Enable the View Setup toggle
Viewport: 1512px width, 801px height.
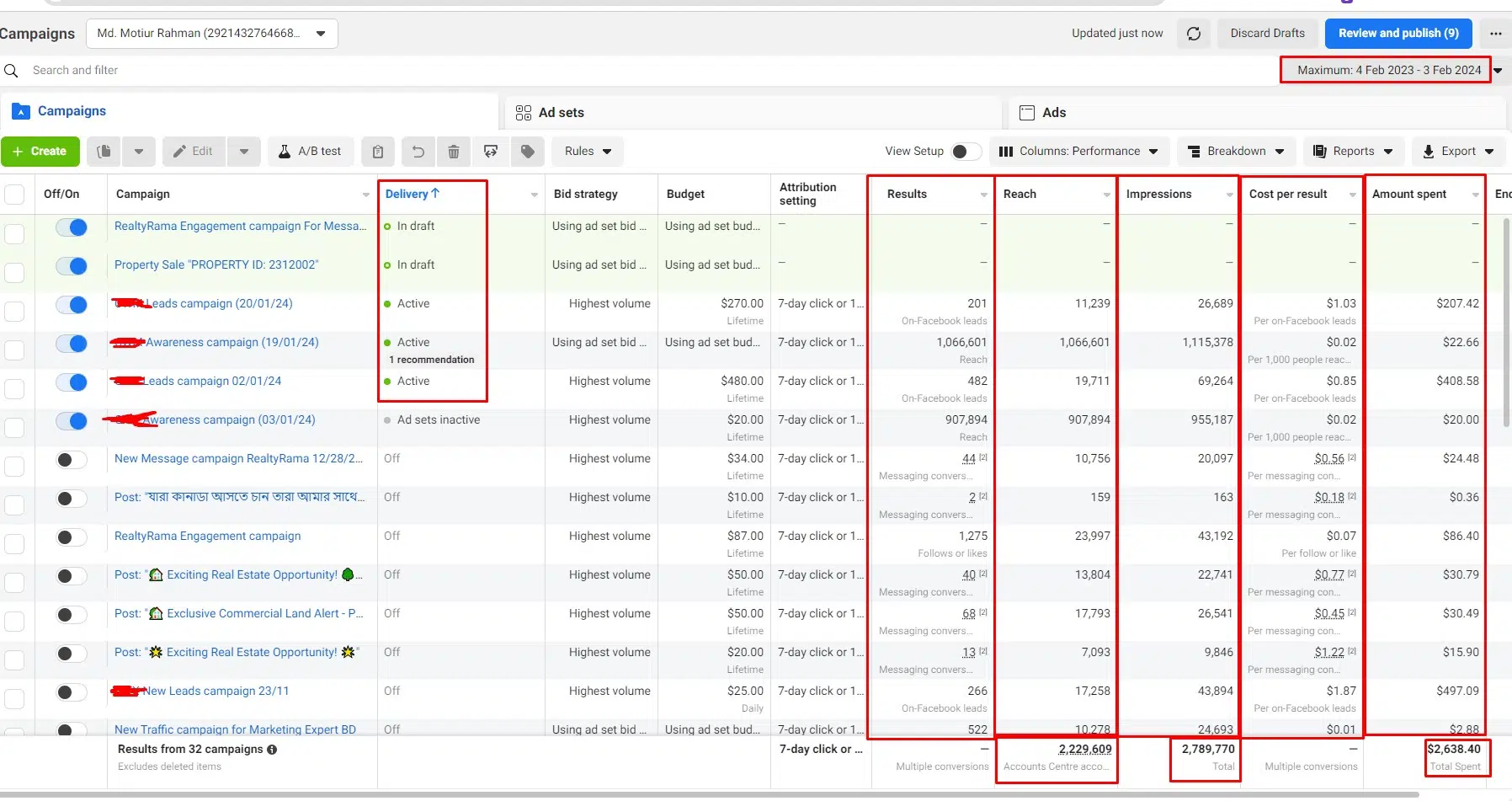965,152
